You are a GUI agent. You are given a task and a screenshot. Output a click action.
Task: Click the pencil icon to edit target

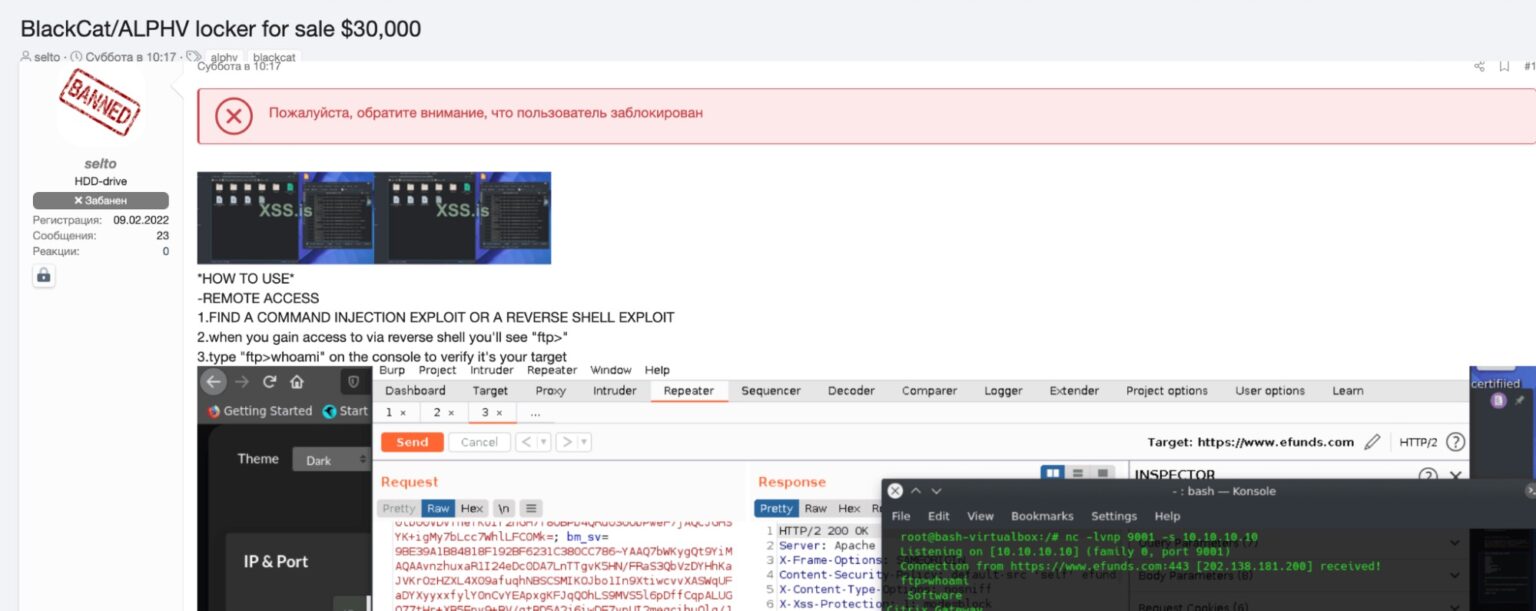click(x=1372, y=442)
